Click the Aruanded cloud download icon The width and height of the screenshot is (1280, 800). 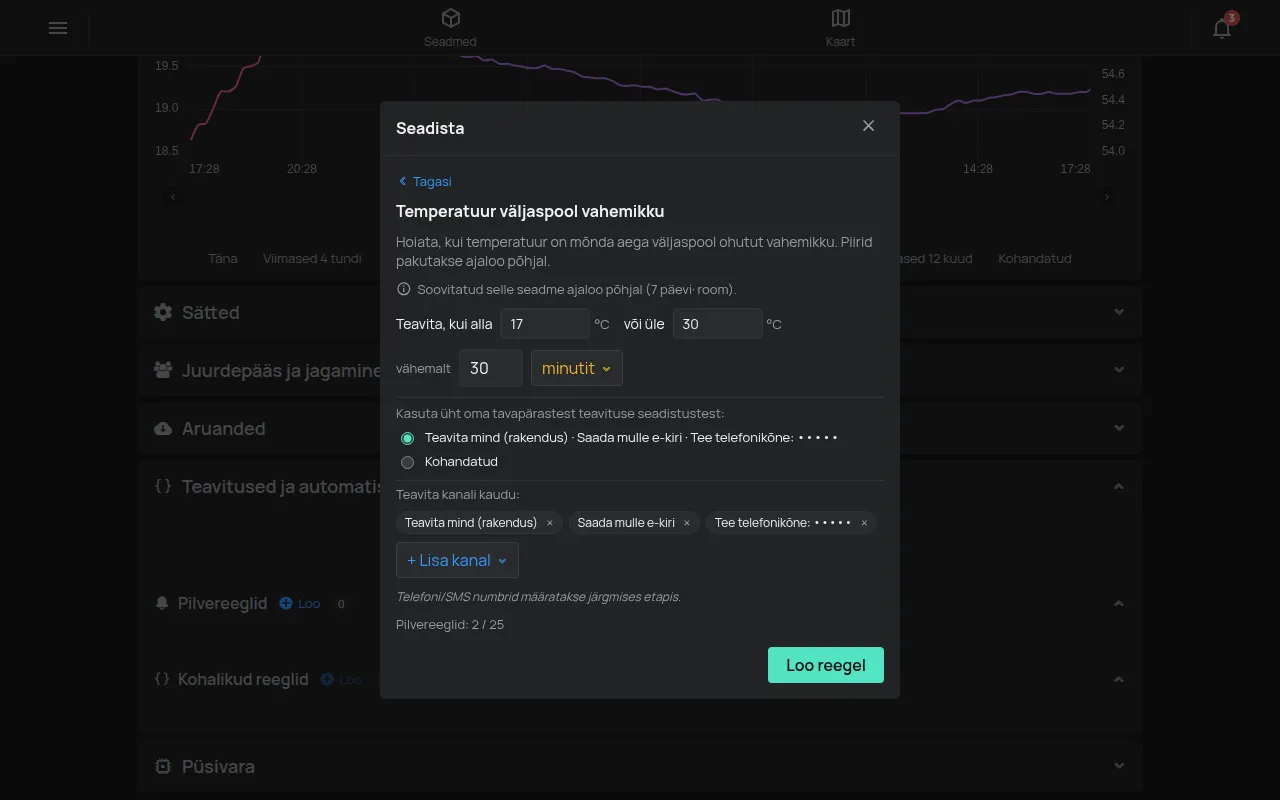163,428
